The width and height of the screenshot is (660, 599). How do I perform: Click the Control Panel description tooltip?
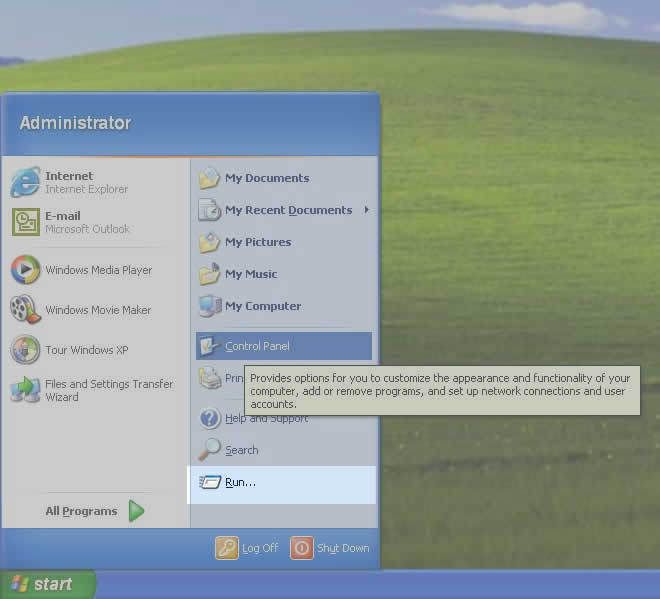tap(442, 391)
